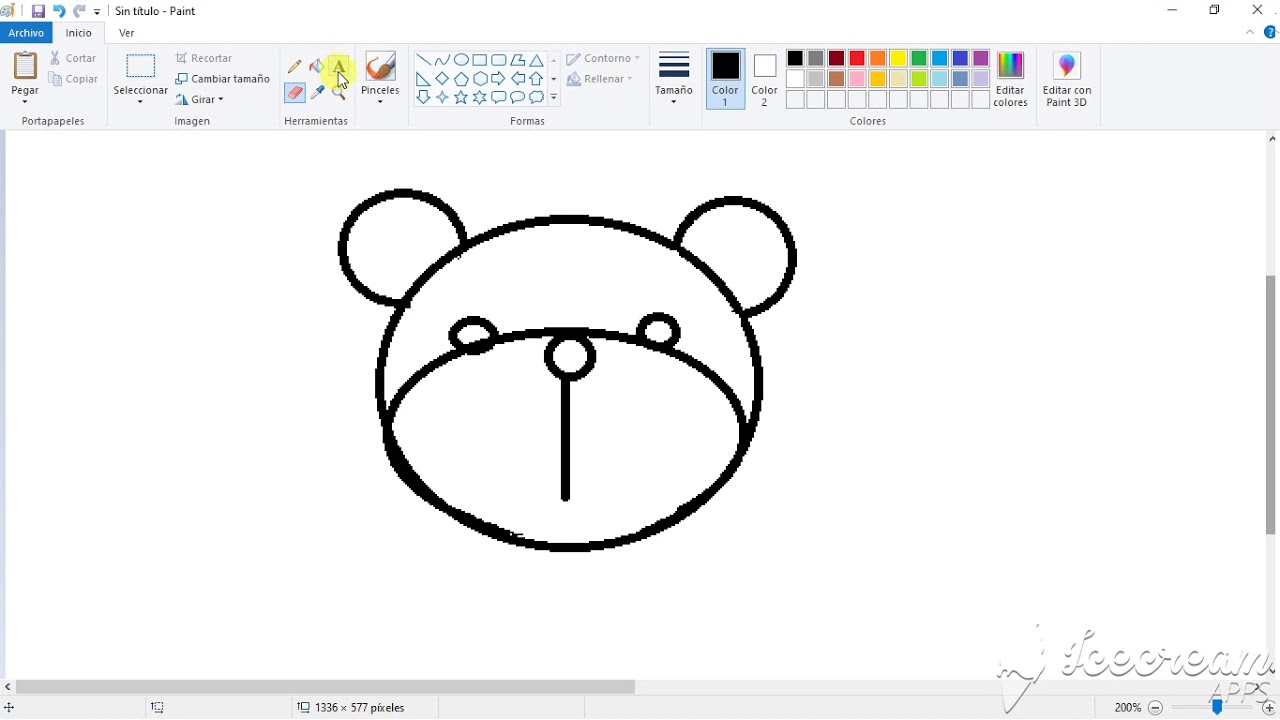Open the Editar colores dialog

(x=1010, y=79)
